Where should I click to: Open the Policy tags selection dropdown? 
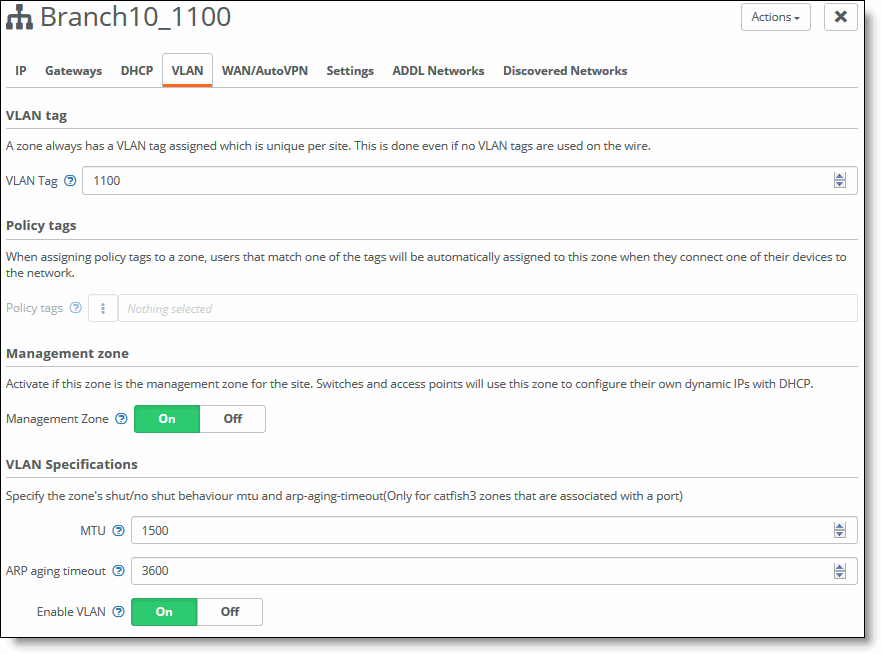pos(487,308)
